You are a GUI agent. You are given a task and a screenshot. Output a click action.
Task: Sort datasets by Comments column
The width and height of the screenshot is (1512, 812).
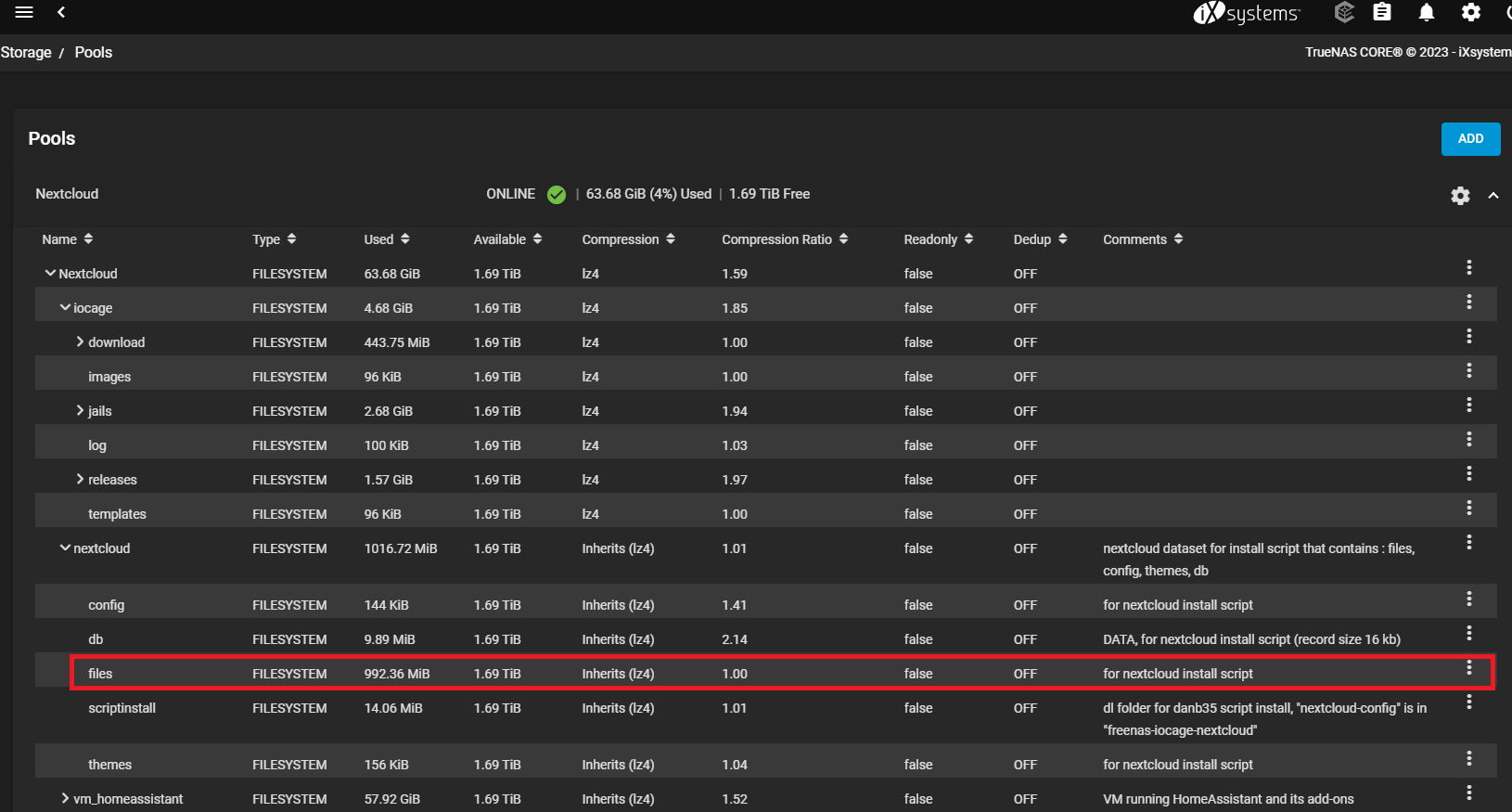1142,239
